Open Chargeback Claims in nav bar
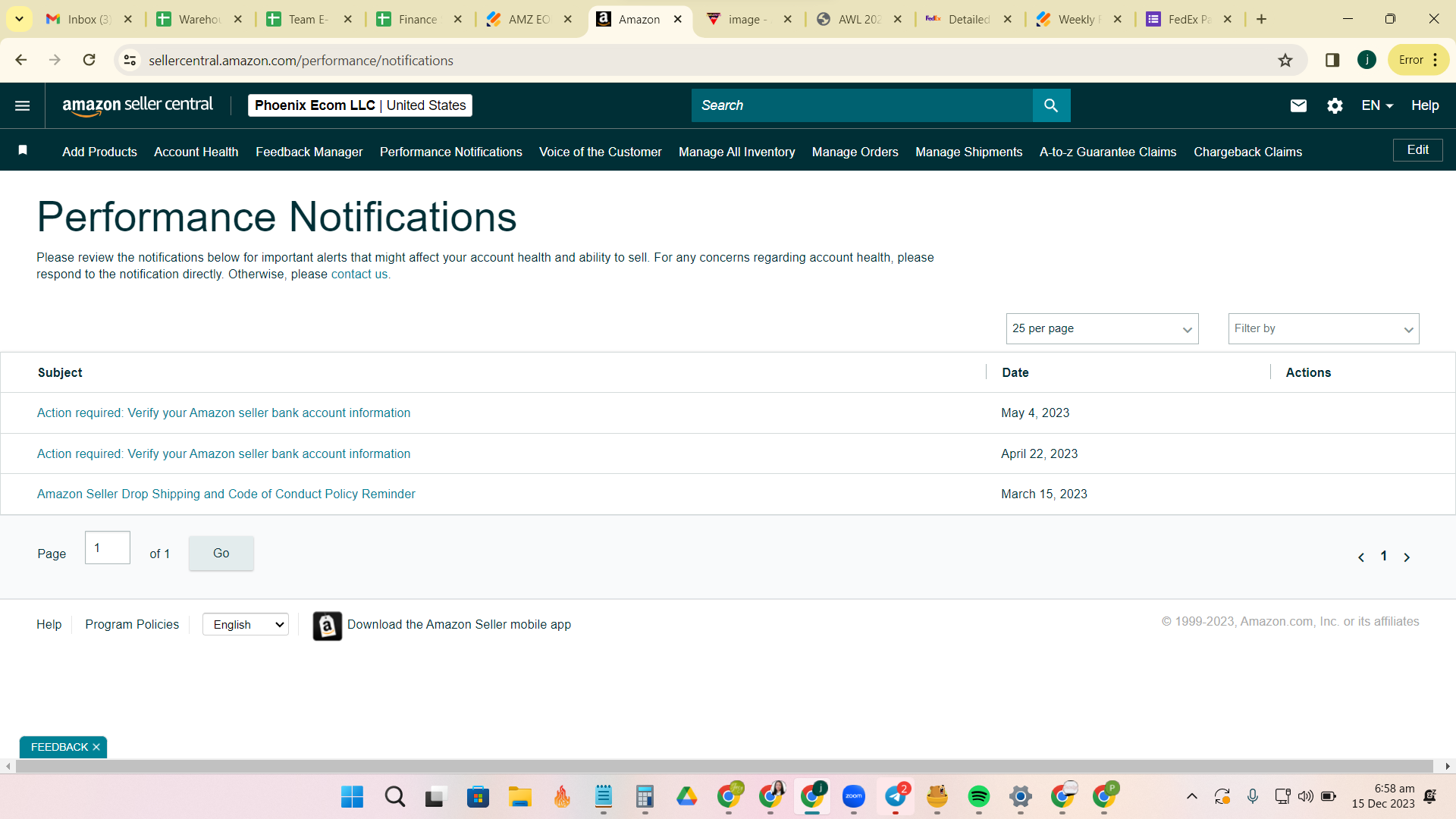Screen dimensions: 1456x819 1248,152
